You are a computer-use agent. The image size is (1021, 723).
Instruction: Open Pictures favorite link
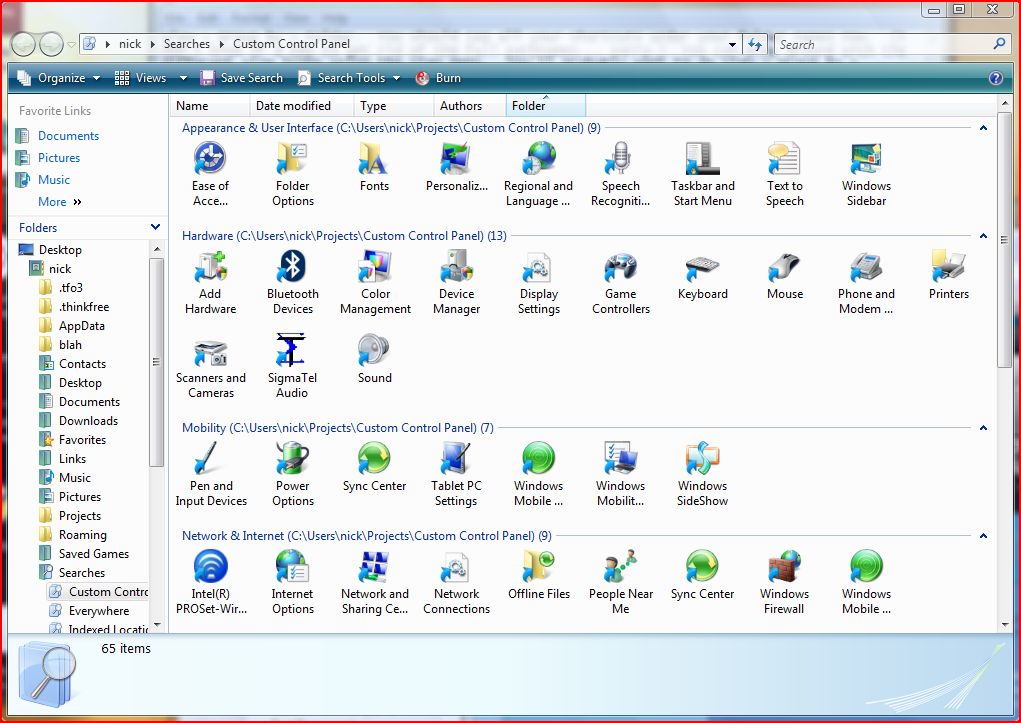click(59, 158)
